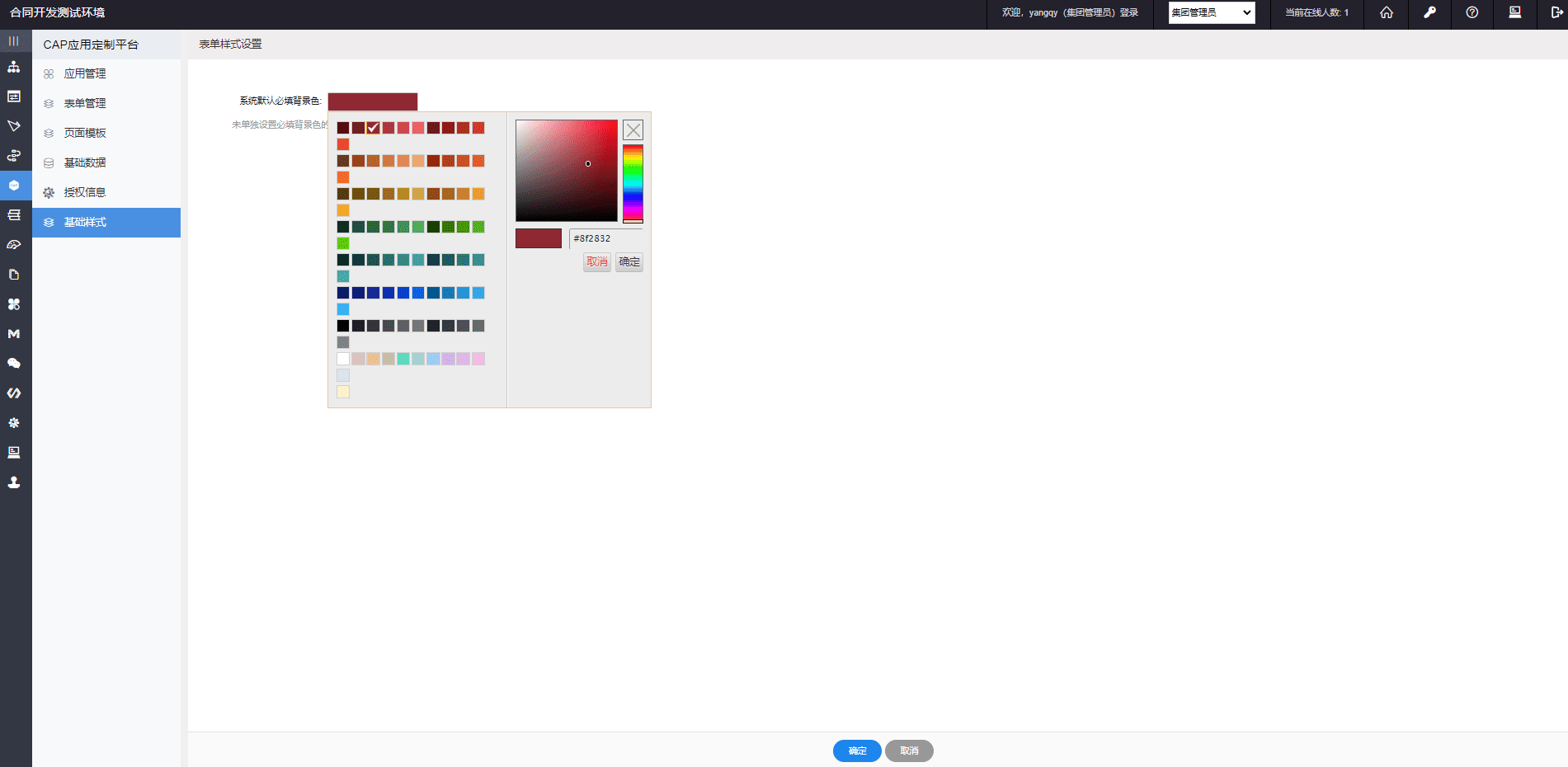
Task: Select the mint turquoise pastel swatch
Action: (403, 359)
